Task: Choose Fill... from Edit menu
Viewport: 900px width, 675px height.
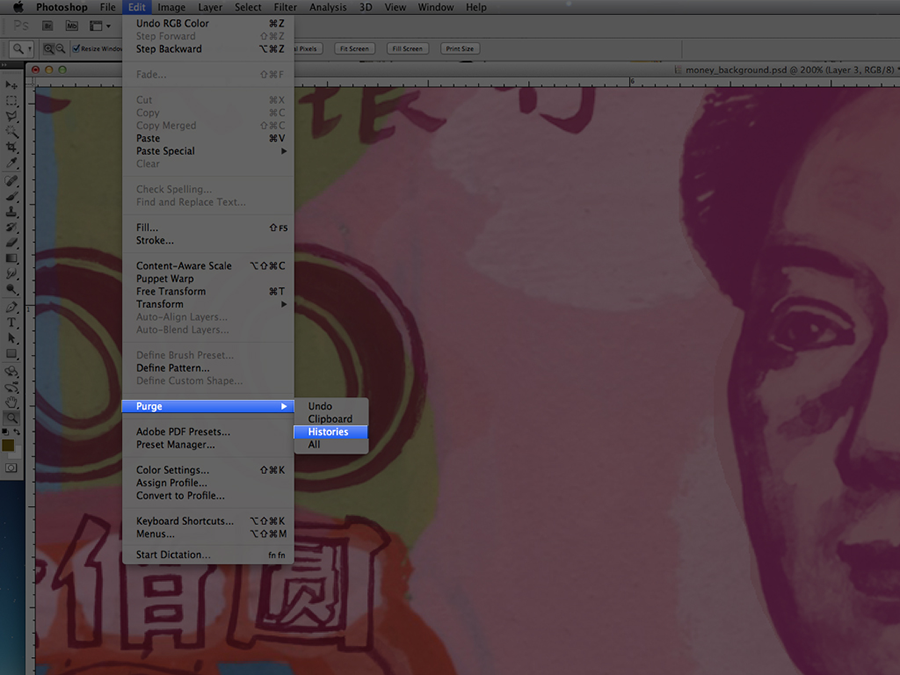Action: [208, 228]
